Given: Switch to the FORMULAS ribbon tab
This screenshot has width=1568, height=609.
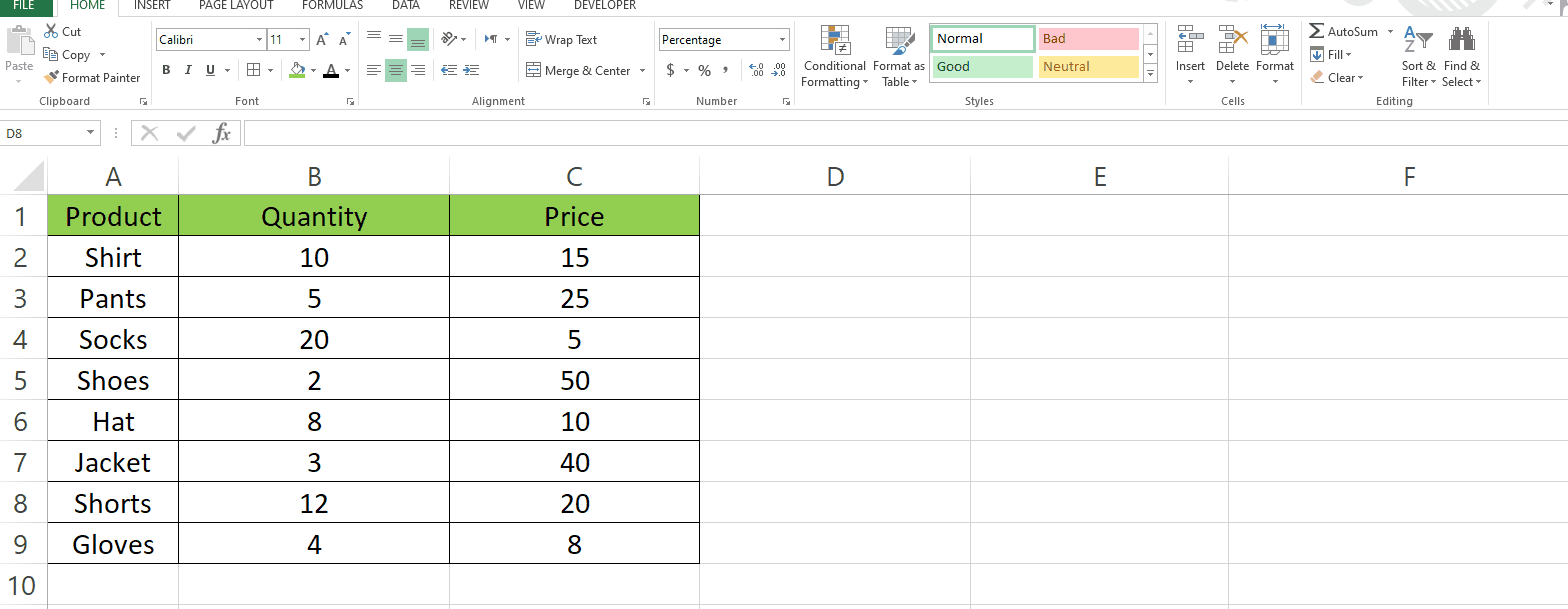Looking at the screenshot, I should click(x=332, y=6).
